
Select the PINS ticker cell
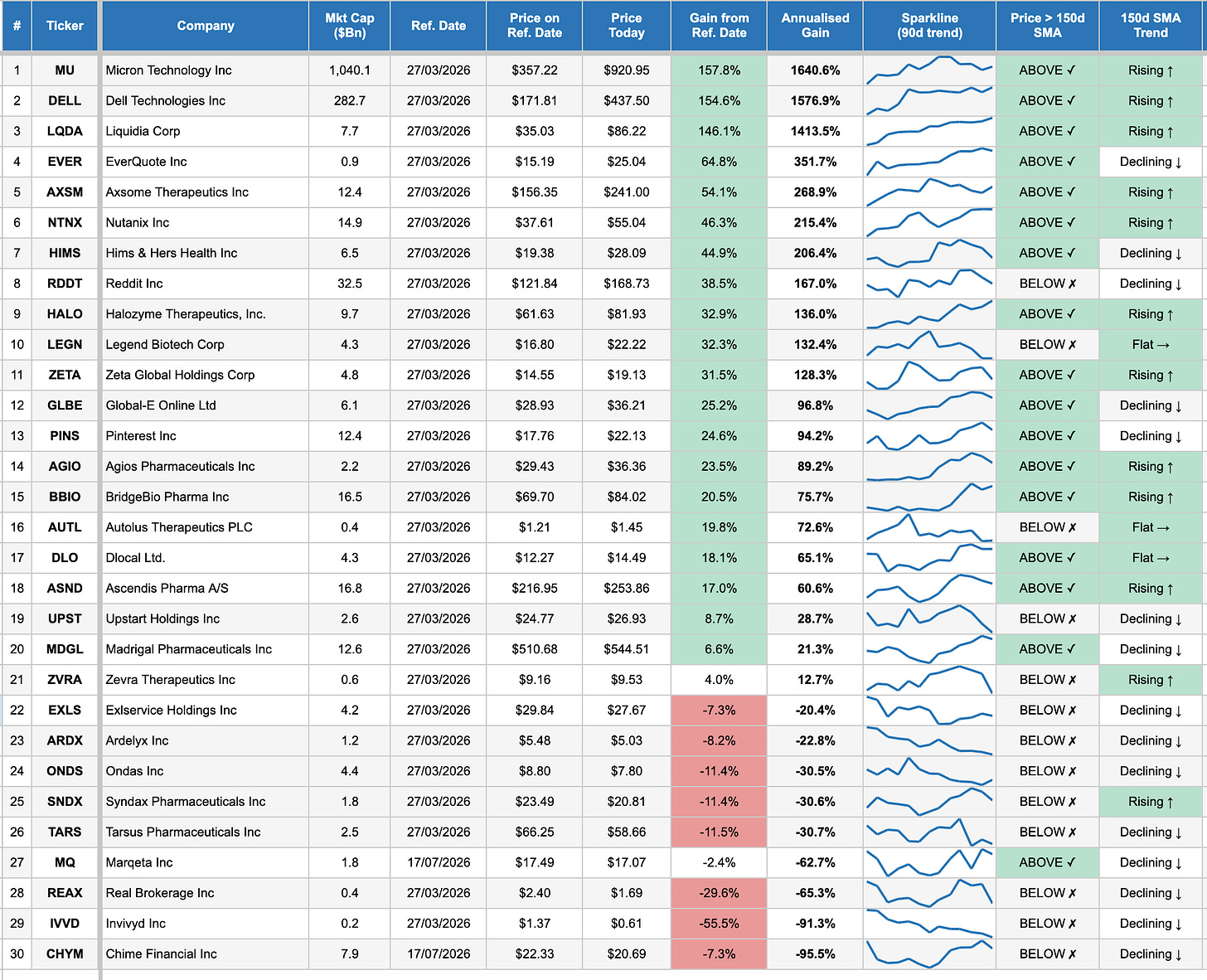coord(65,436)
